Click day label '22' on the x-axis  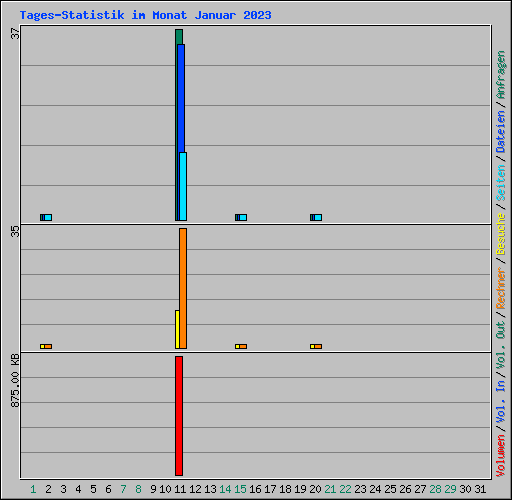coord(345,489)
